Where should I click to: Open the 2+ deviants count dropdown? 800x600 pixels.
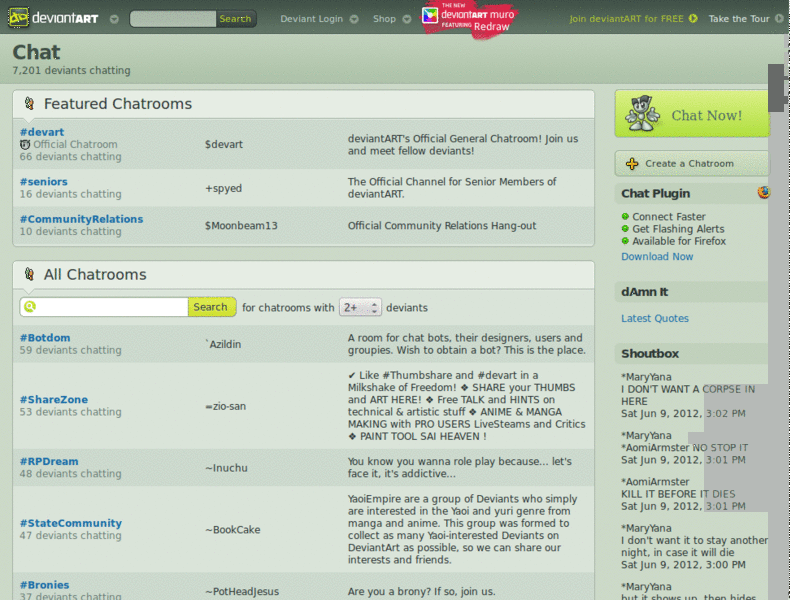click(x=360, y=308)
